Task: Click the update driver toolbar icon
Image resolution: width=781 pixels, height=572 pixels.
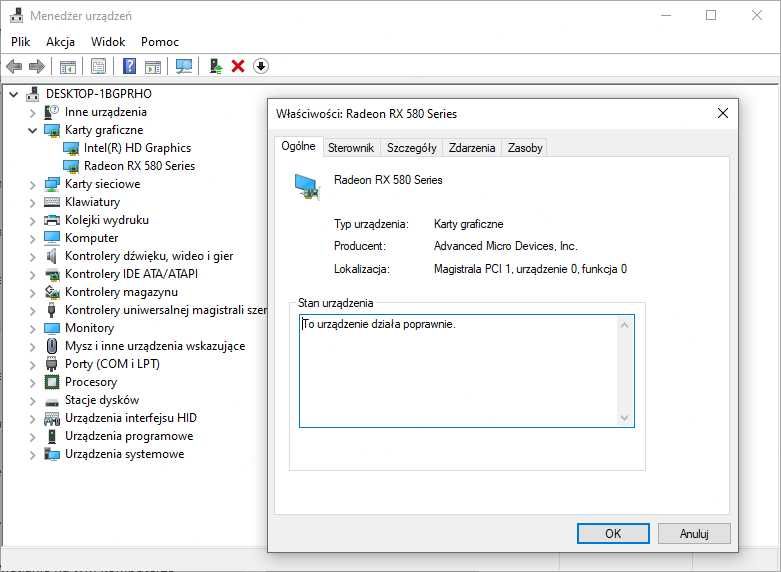Action: click(215, 66)
